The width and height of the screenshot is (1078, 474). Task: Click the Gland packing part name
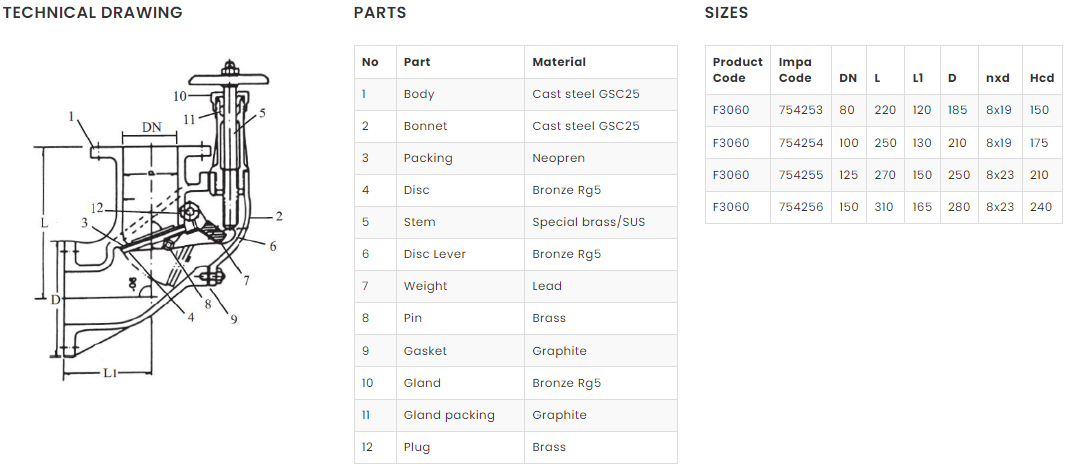(449, 415)
